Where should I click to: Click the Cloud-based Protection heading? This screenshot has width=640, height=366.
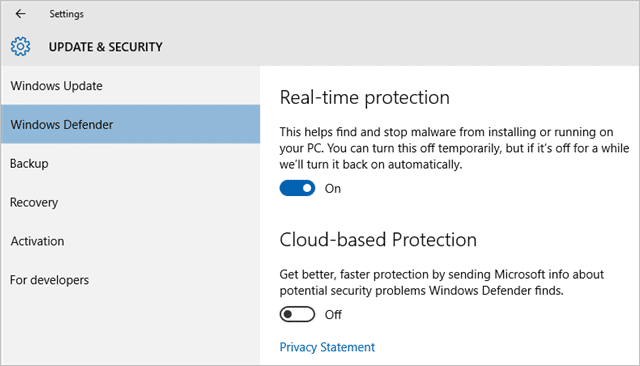[x=378, y=240]
